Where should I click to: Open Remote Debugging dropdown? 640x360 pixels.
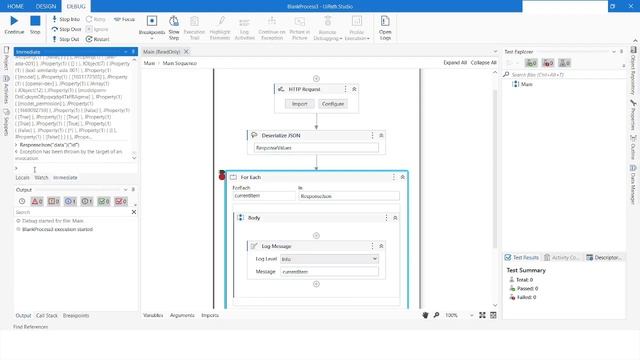coord(328,28)
